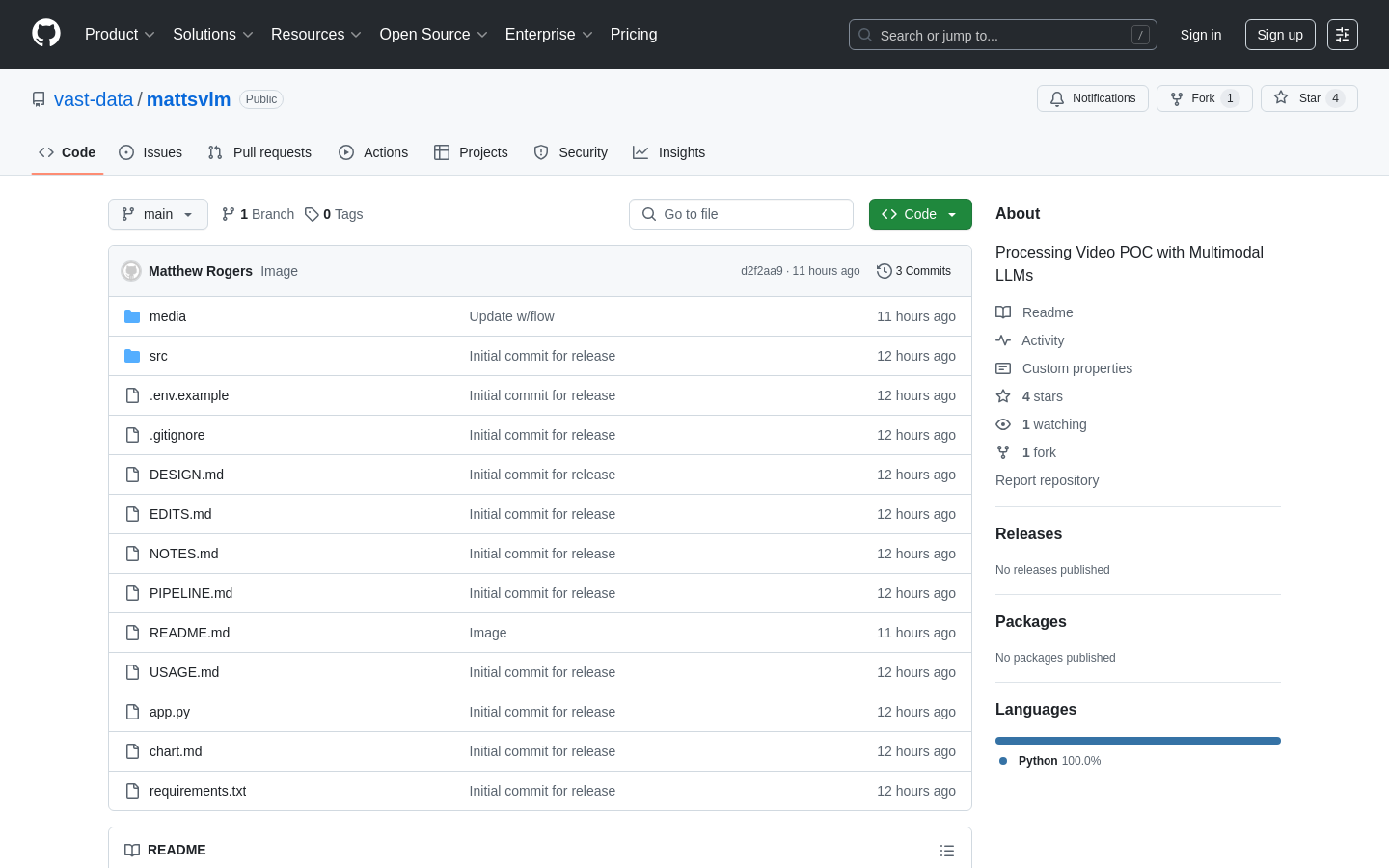1389x868 pixels.
Task: Open the chart.md file
Action: [176, 751]
